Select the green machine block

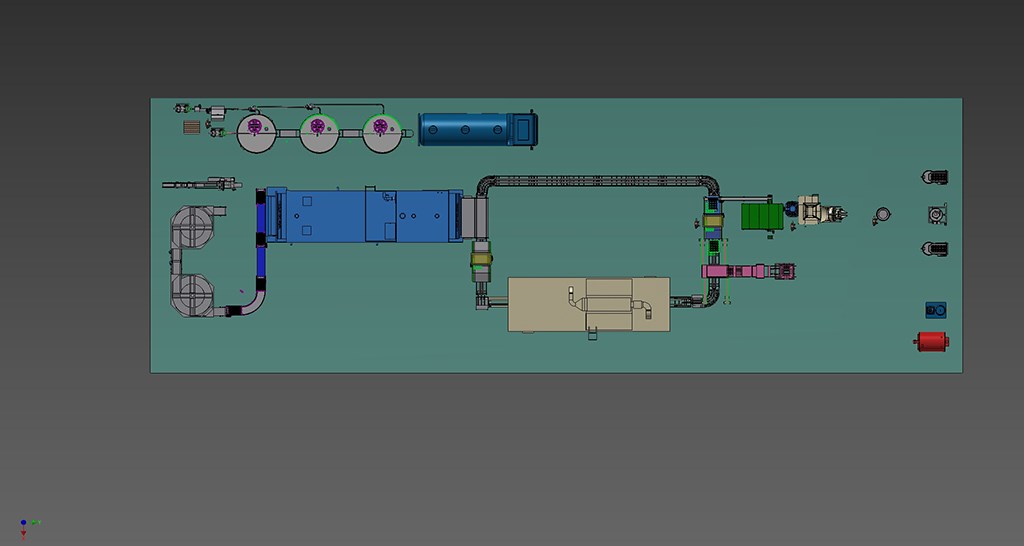pyautogui.click(x=762, y=217)
